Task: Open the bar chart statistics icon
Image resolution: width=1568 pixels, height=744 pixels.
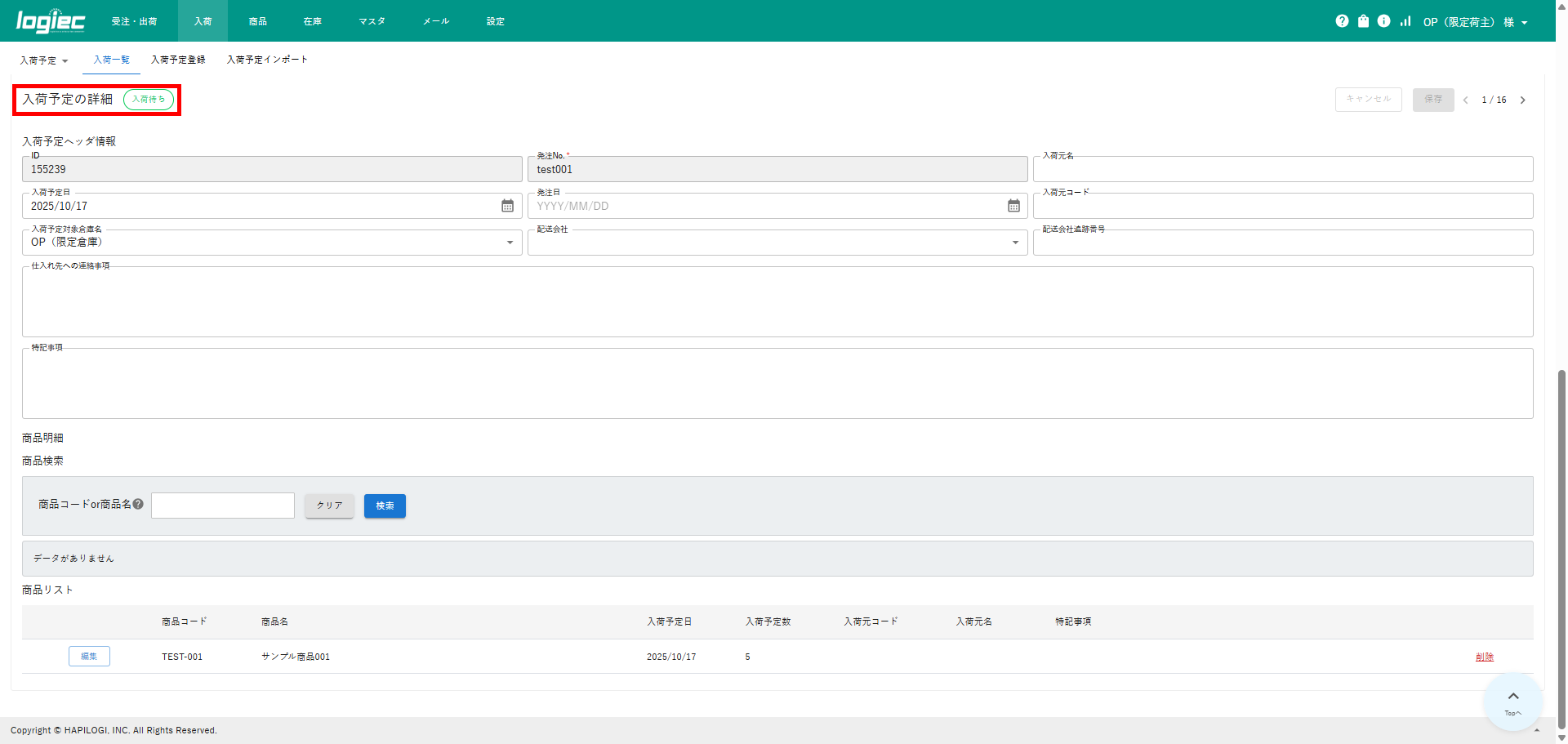Action: click(1405, 21)
